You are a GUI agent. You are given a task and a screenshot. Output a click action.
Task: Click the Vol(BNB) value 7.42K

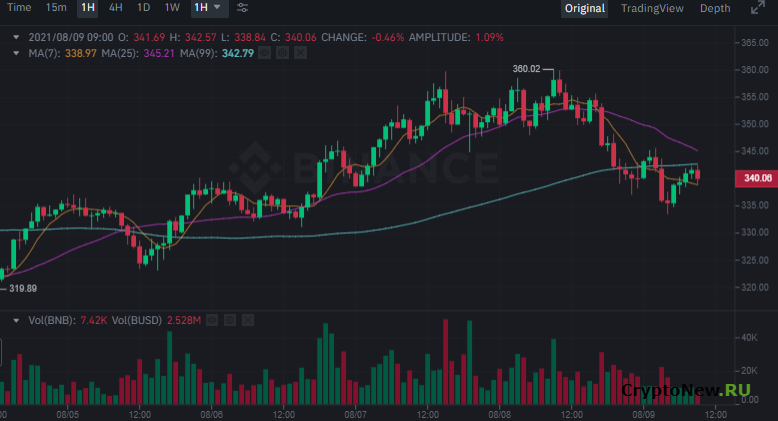pos(94,321)
